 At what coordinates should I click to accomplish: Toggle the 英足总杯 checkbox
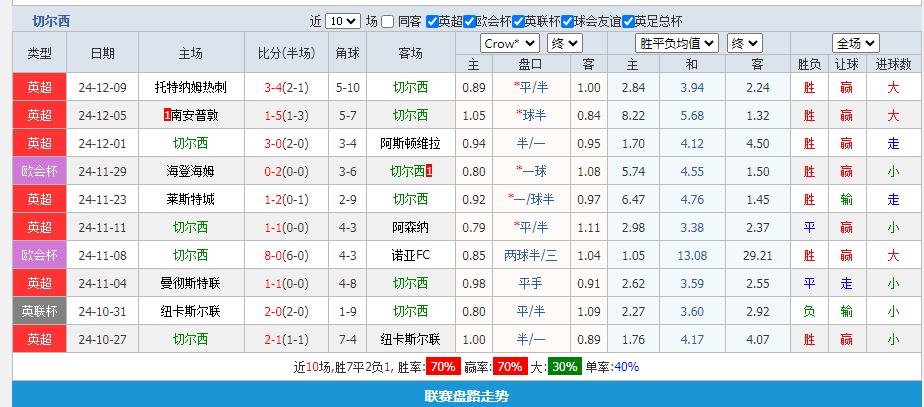coord(627,21)
